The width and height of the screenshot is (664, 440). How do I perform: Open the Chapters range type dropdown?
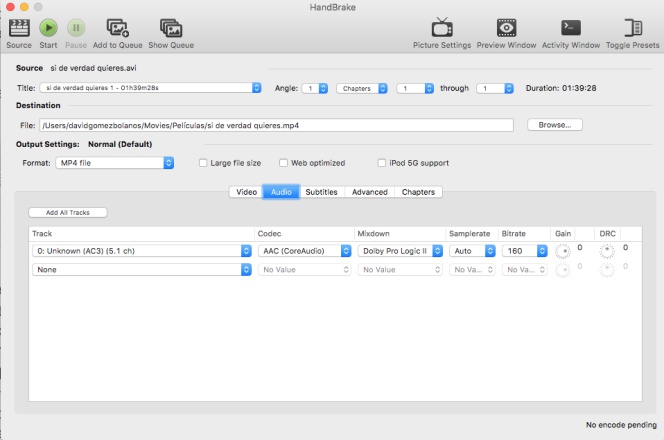pos(362,88)
